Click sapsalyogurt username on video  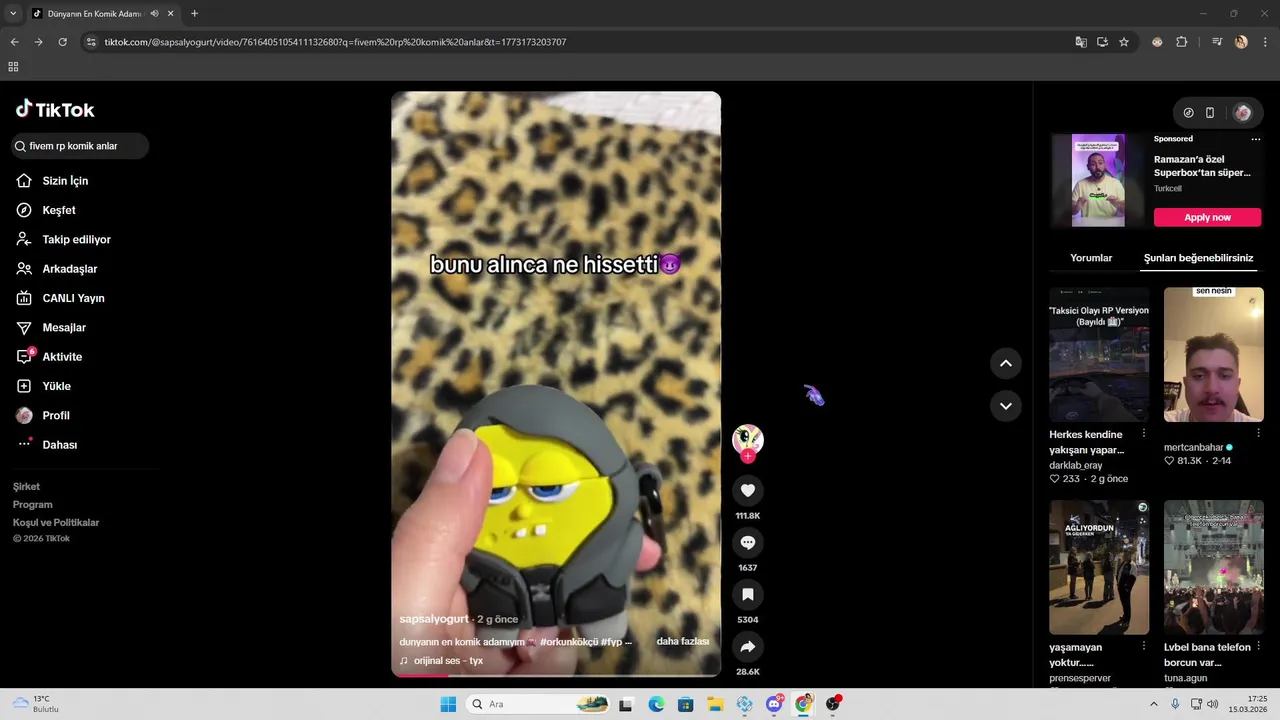(435, 619)
